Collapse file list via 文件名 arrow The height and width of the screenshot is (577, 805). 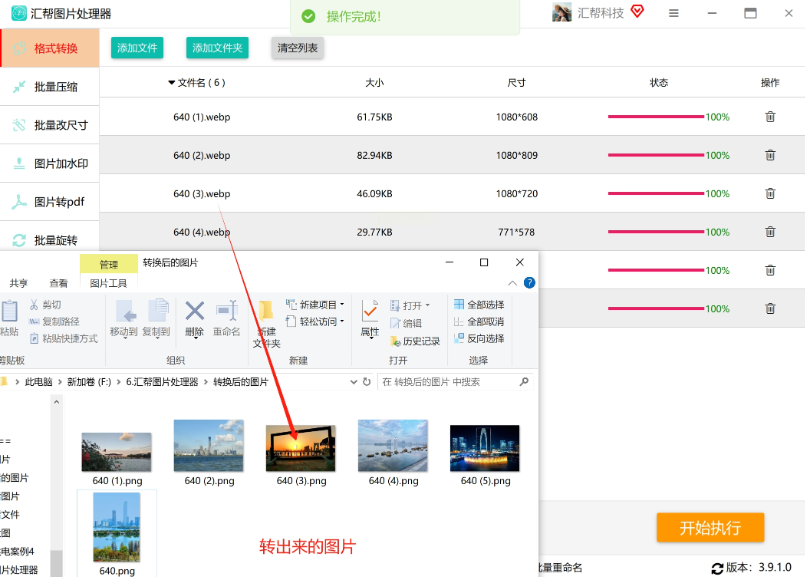(x=172, y=83)
